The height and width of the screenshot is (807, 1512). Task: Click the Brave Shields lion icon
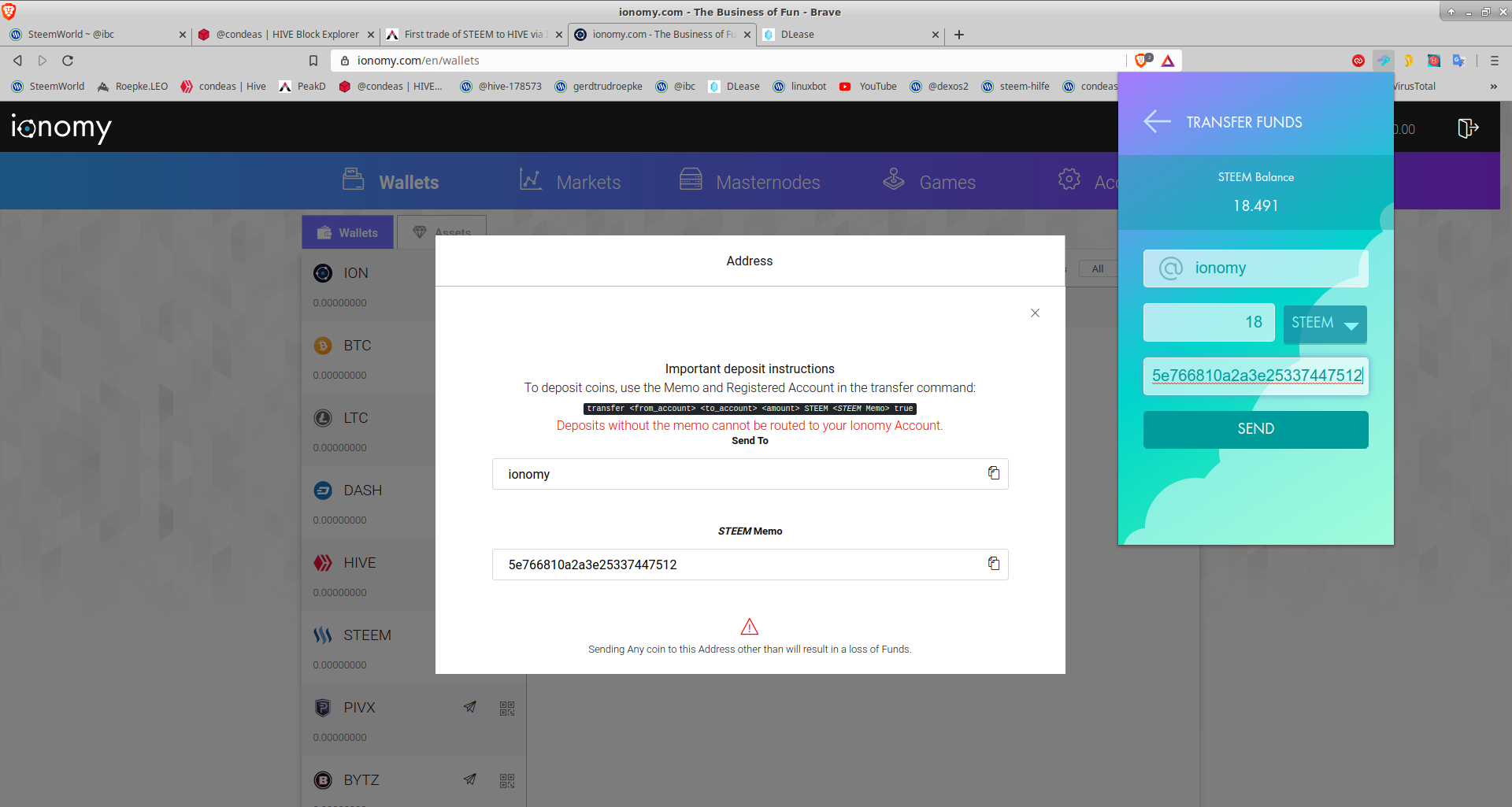pos(1143,61)
